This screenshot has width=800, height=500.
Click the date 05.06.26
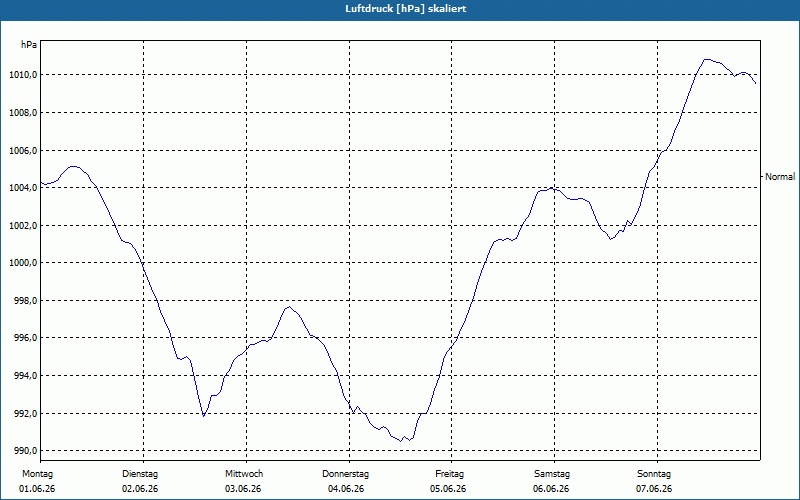point(448,489)
